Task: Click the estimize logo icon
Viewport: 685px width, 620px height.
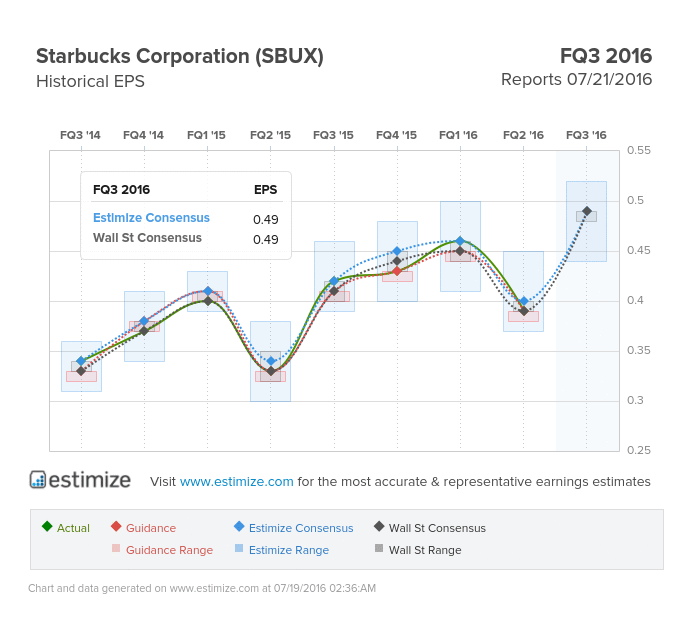Action: pos(38,480)
